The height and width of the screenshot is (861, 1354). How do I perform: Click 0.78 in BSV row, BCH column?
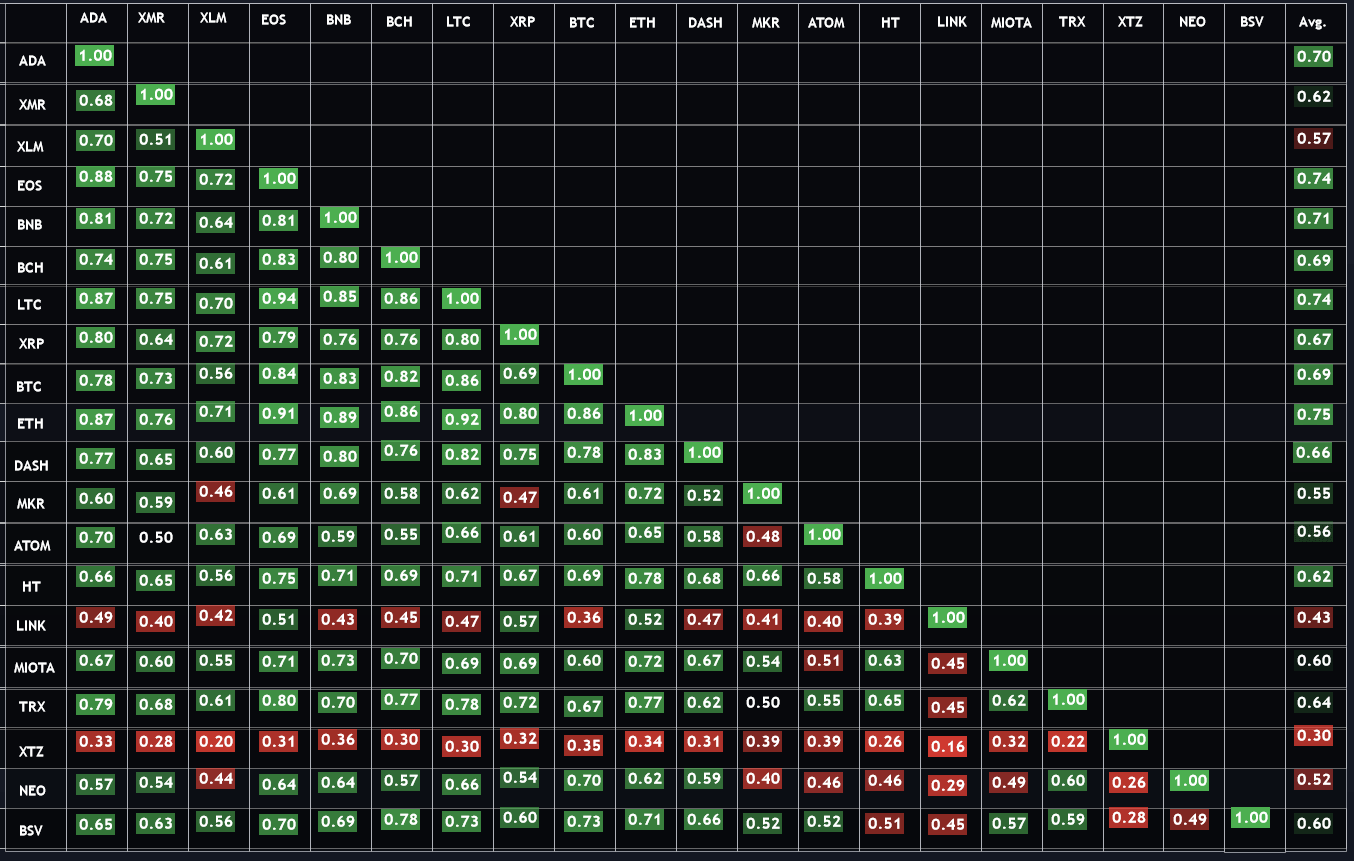tap(401, 820)
